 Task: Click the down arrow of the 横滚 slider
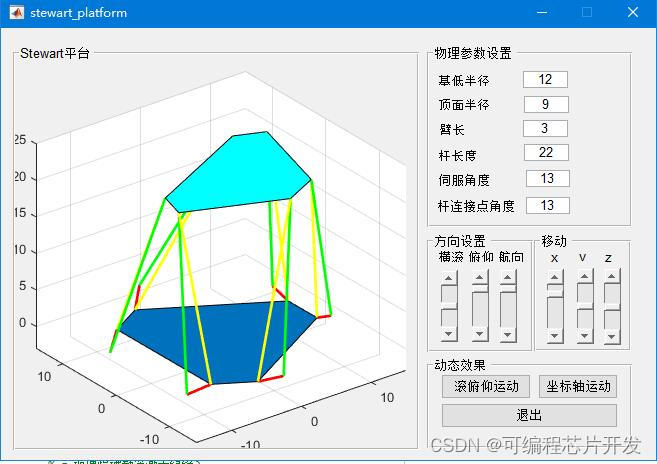449,334
